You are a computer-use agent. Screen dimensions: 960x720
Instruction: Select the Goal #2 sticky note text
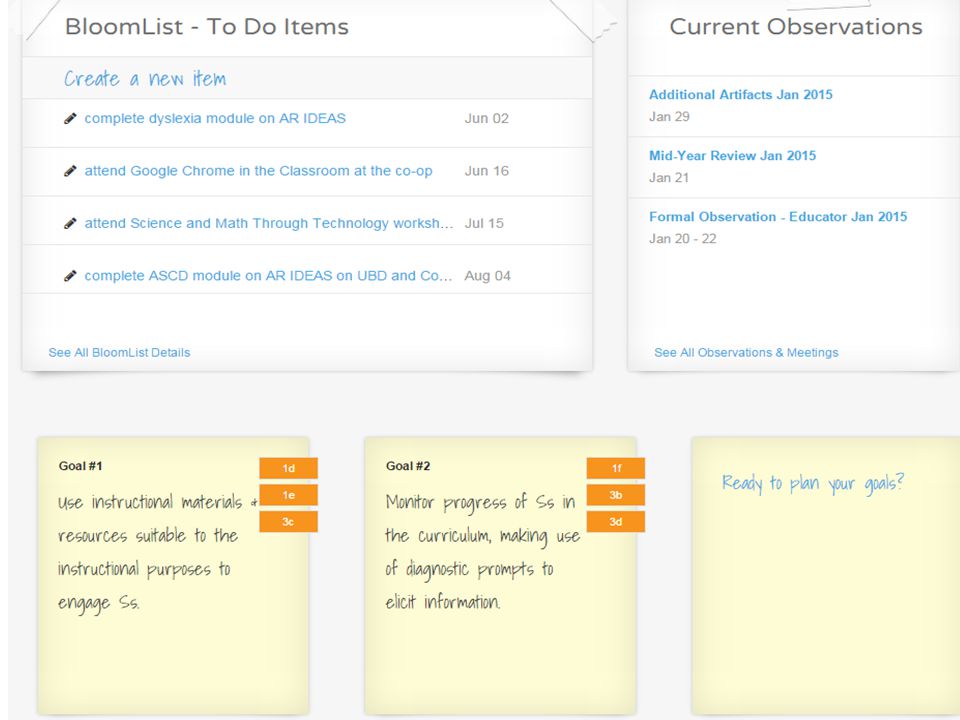click(x=482, y=552)
